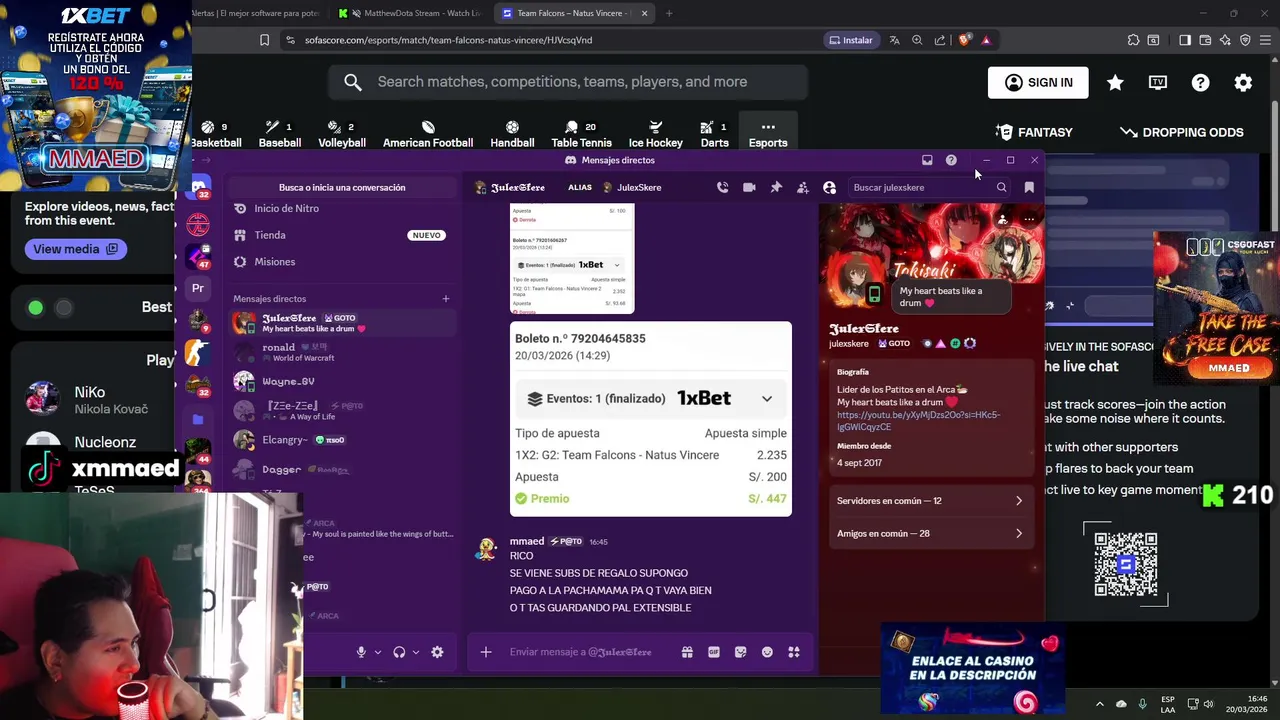Click the SIGN IN button on Sofascore
This screenshot has width=1280, height=720.
[x=1038, y=82]
